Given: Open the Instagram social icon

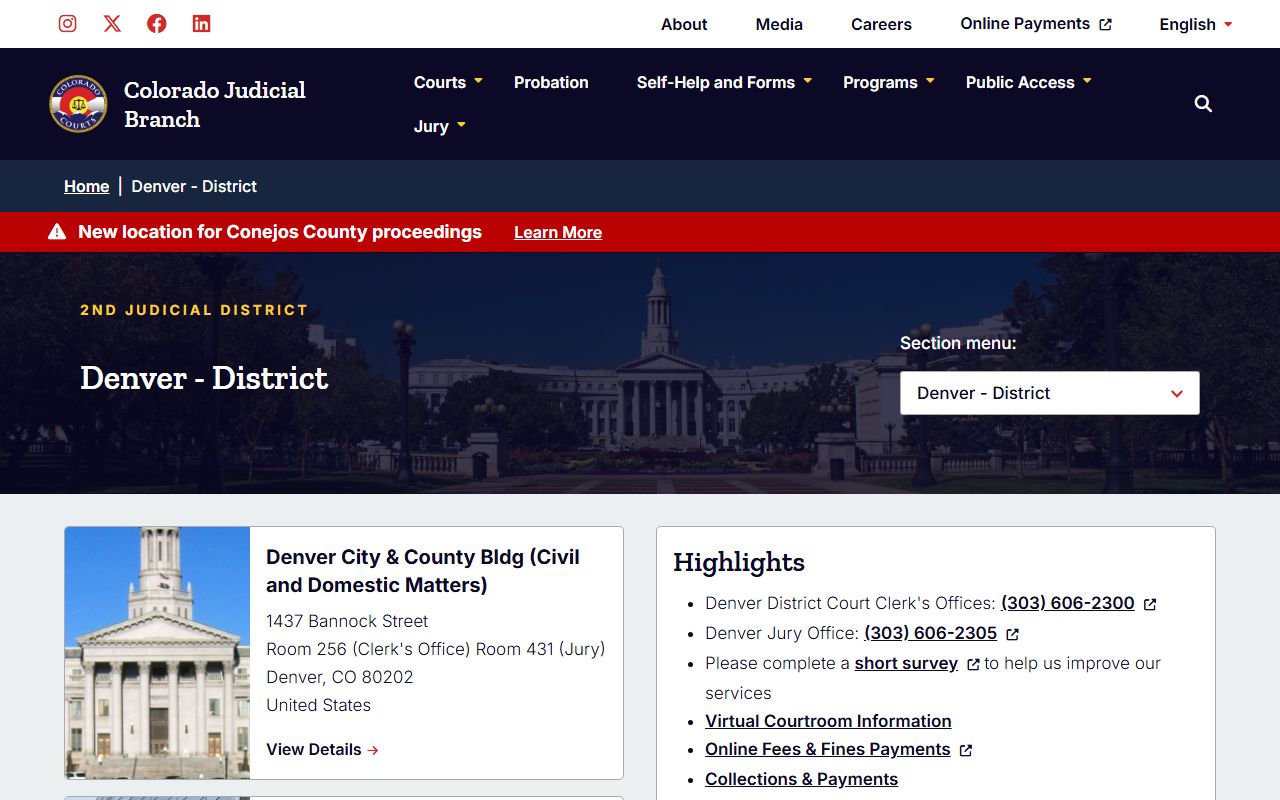Looking at the screenshot, I should [x=67, y=24].
